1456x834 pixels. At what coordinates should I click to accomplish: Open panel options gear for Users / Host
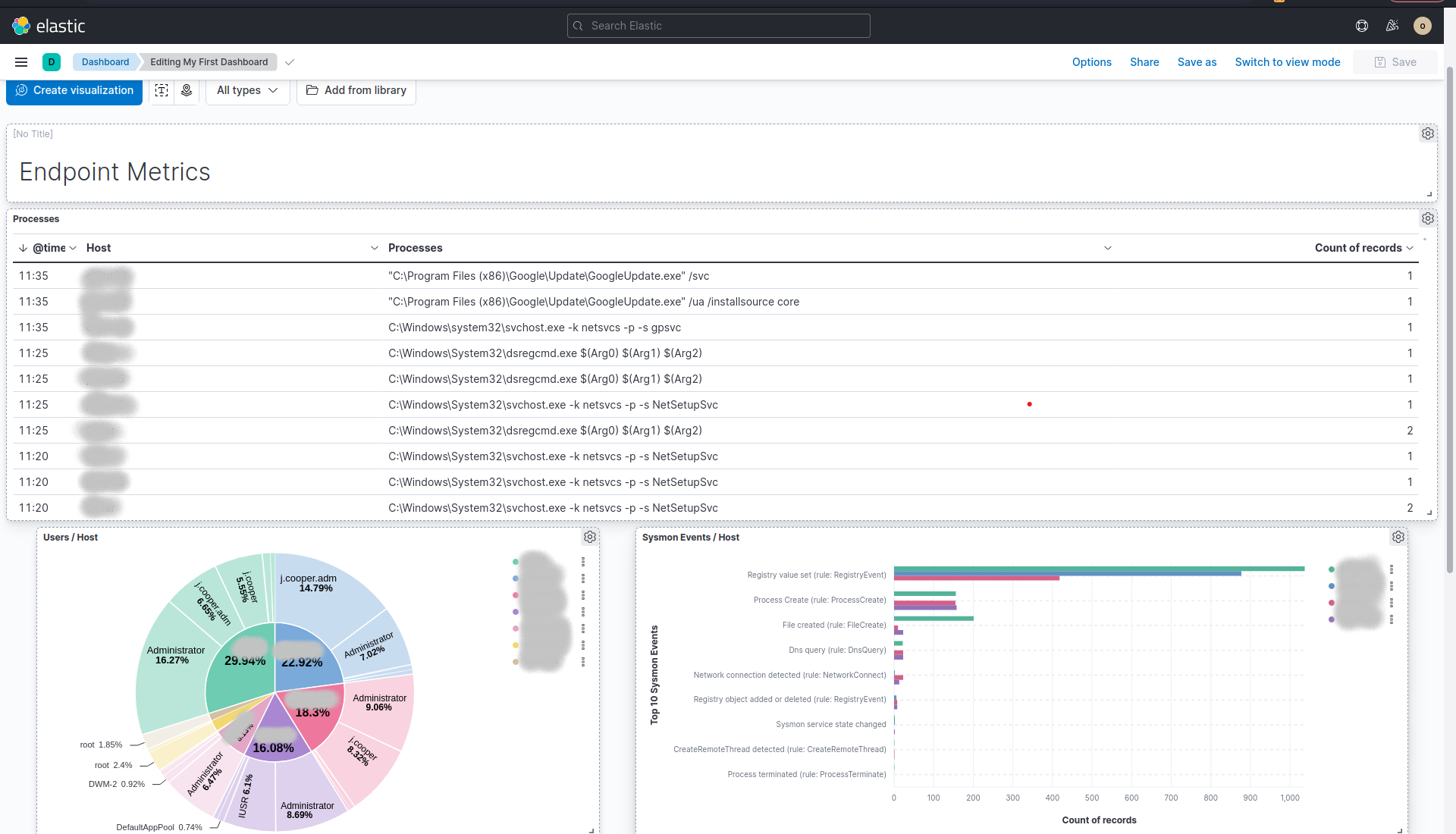click(590, 537)
